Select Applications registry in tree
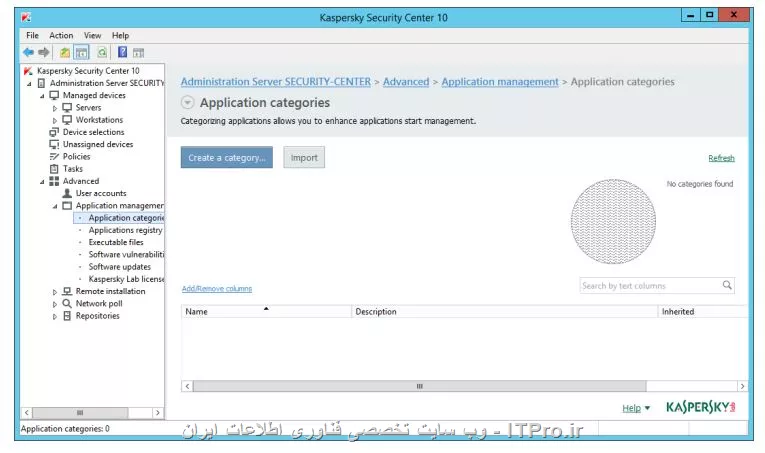Viewport: 765px width, 453px height. point(125,230)
